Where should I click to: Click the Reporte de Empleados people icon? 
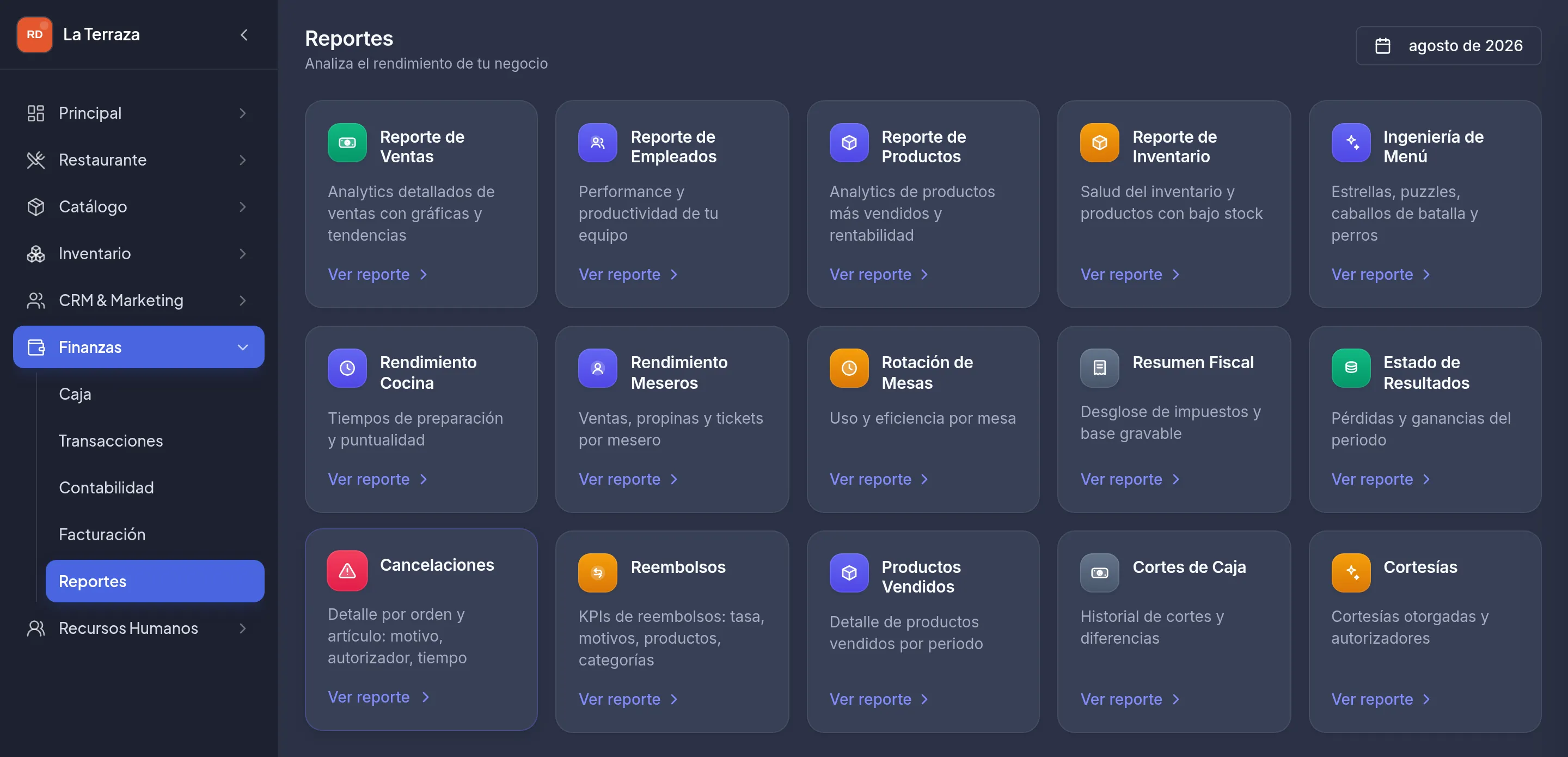click(598, 143)
